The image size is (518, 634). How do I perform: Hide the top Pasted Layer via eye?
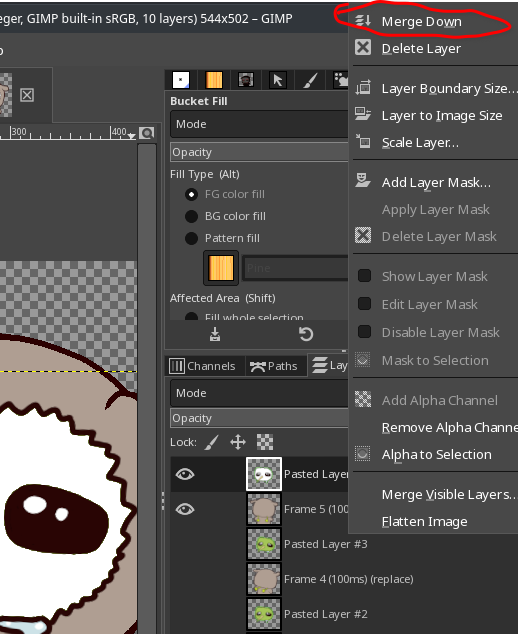tap(185, 474)
